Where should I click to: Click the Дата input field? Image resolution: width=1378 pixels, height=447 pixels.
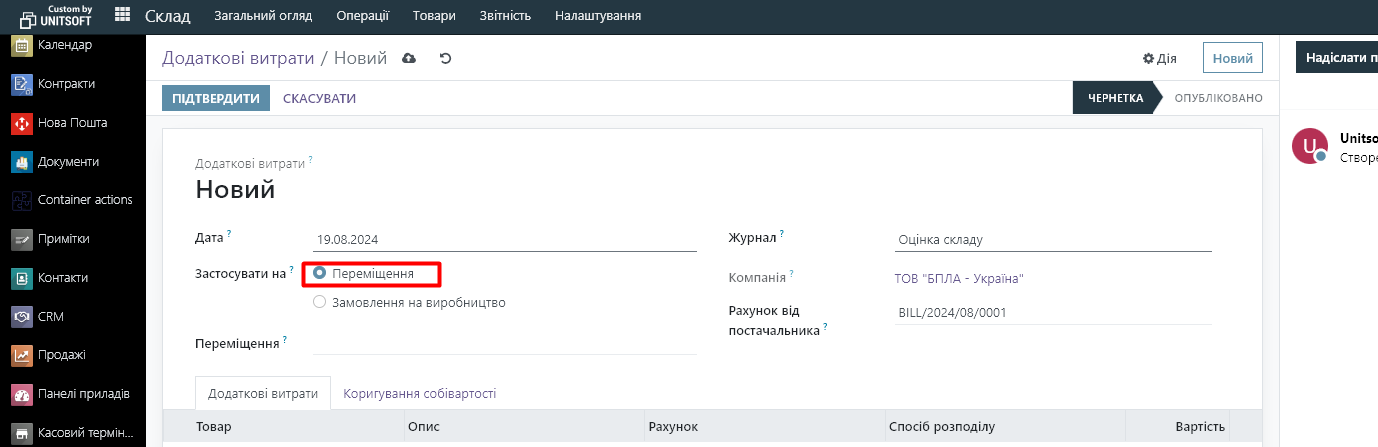click(x=505, y=240)
